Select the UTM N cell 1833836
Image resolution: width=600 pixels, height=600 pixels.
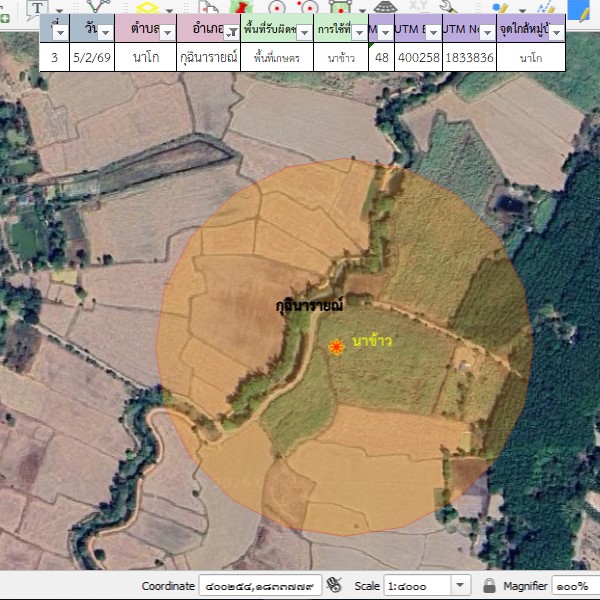coord(468,58)
